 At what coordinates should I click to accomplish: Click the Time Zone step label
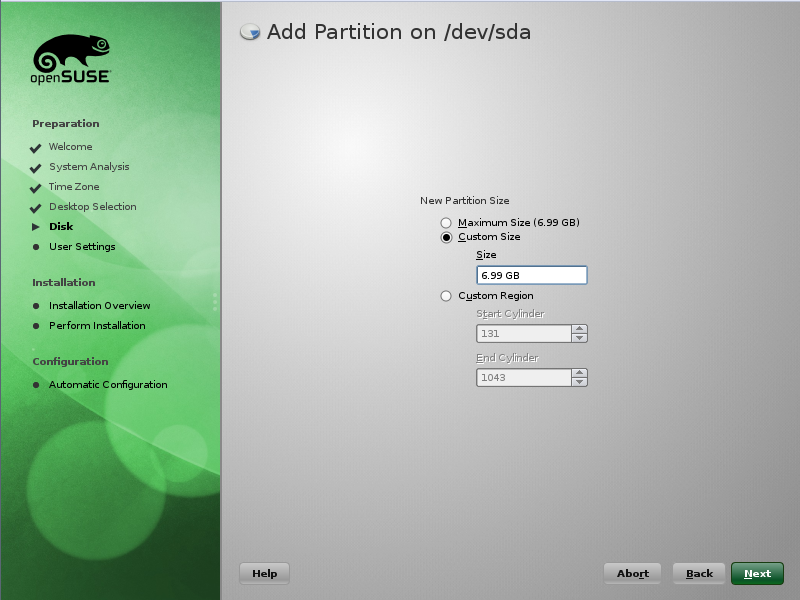74,187
